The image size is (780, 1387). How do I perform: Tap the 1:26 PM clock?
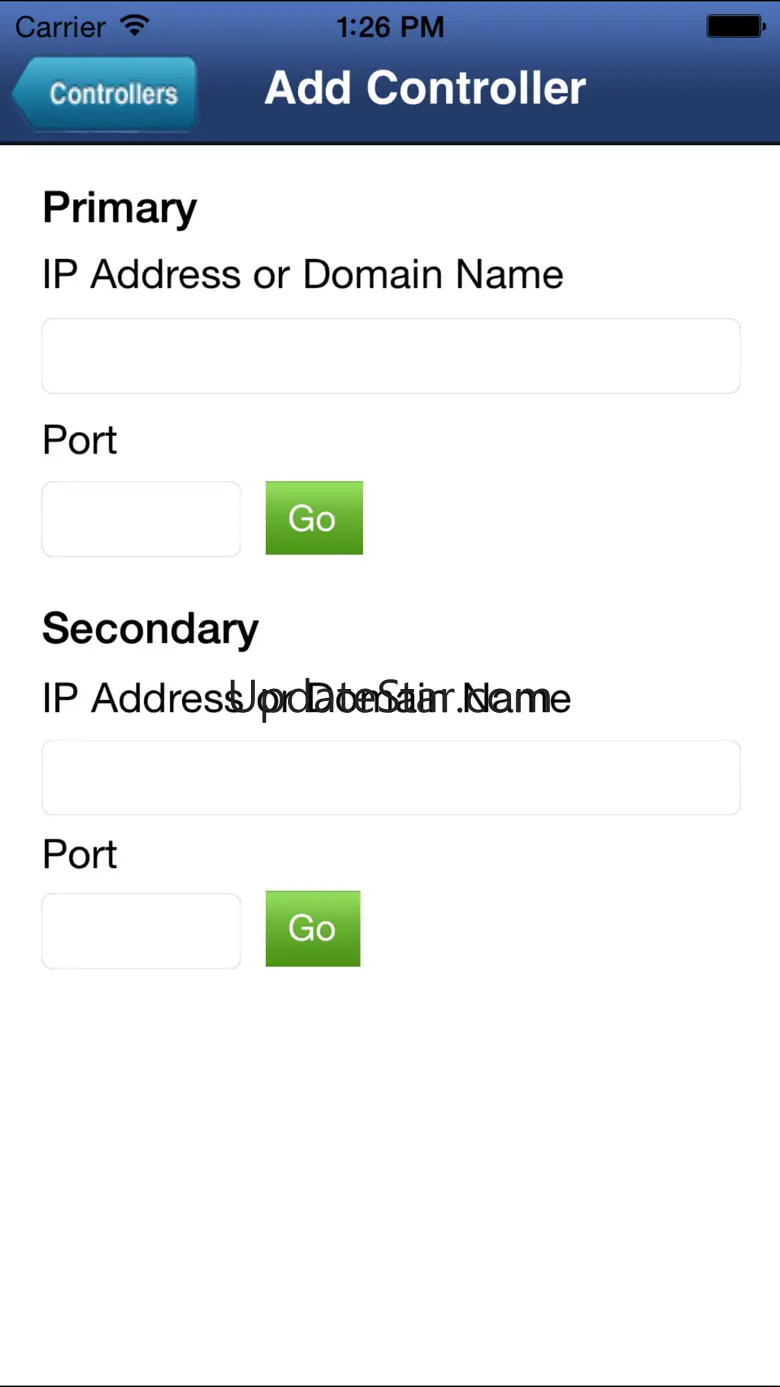(x=390, y=27)
